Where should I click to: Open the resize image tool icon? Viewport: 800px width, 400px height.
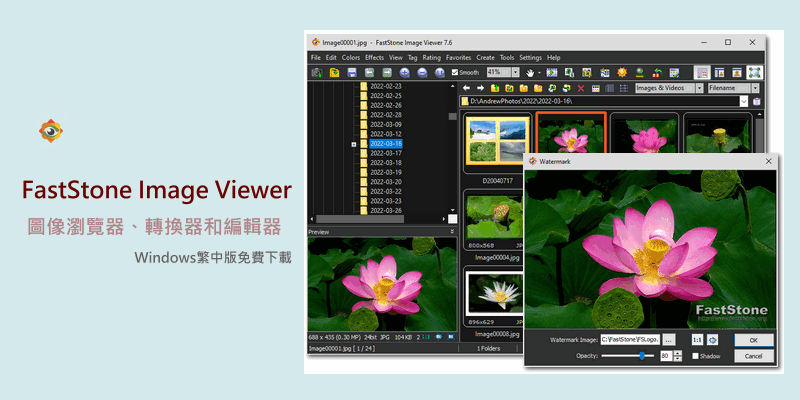coord(569,72)
